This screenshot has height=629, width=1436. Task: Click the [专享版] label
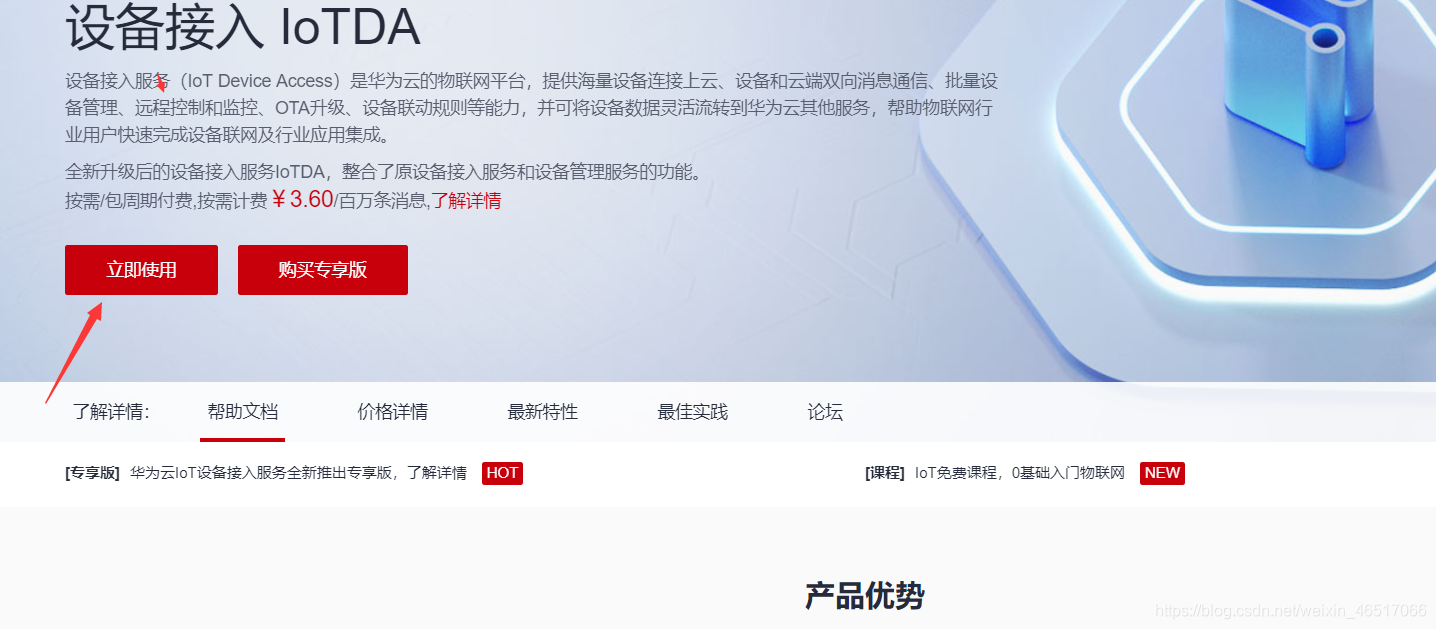(x=92, y=473)
